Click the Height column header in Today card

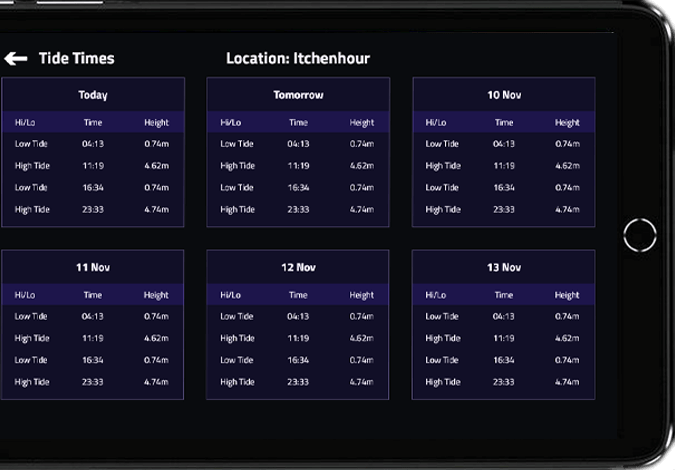coord(157,123)
